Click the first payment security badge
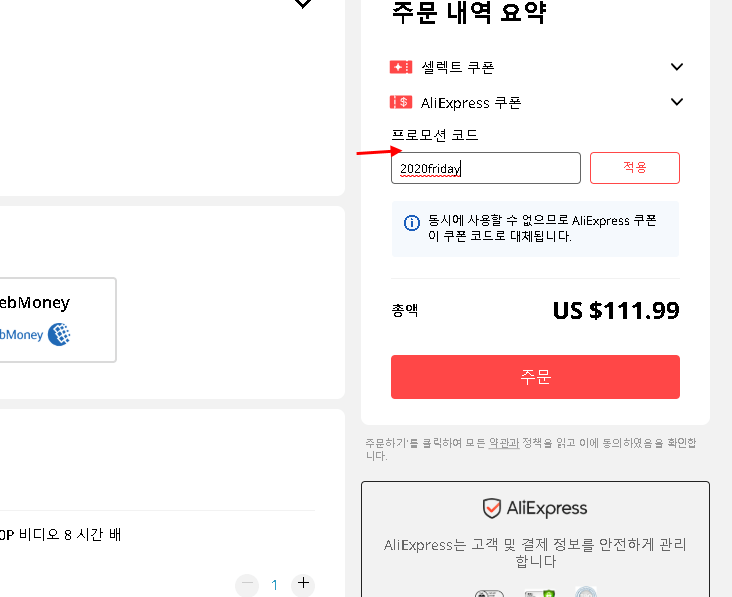This screenshot has height=597, width=732. click(489, 593)
